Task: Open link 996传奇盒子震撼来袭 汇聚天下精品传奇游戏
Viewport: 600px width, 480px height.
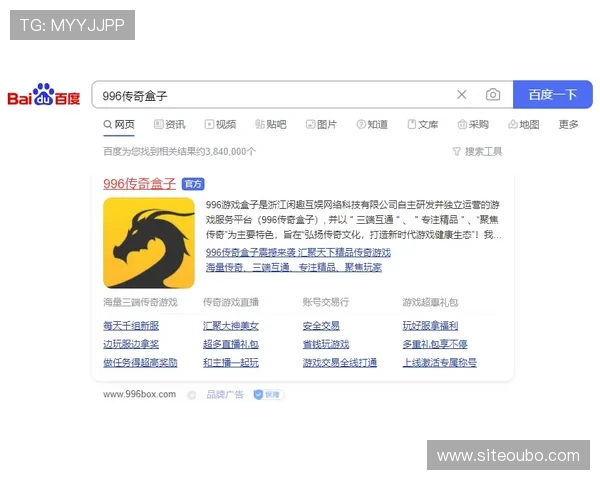Action: click(x=298, y=252)
